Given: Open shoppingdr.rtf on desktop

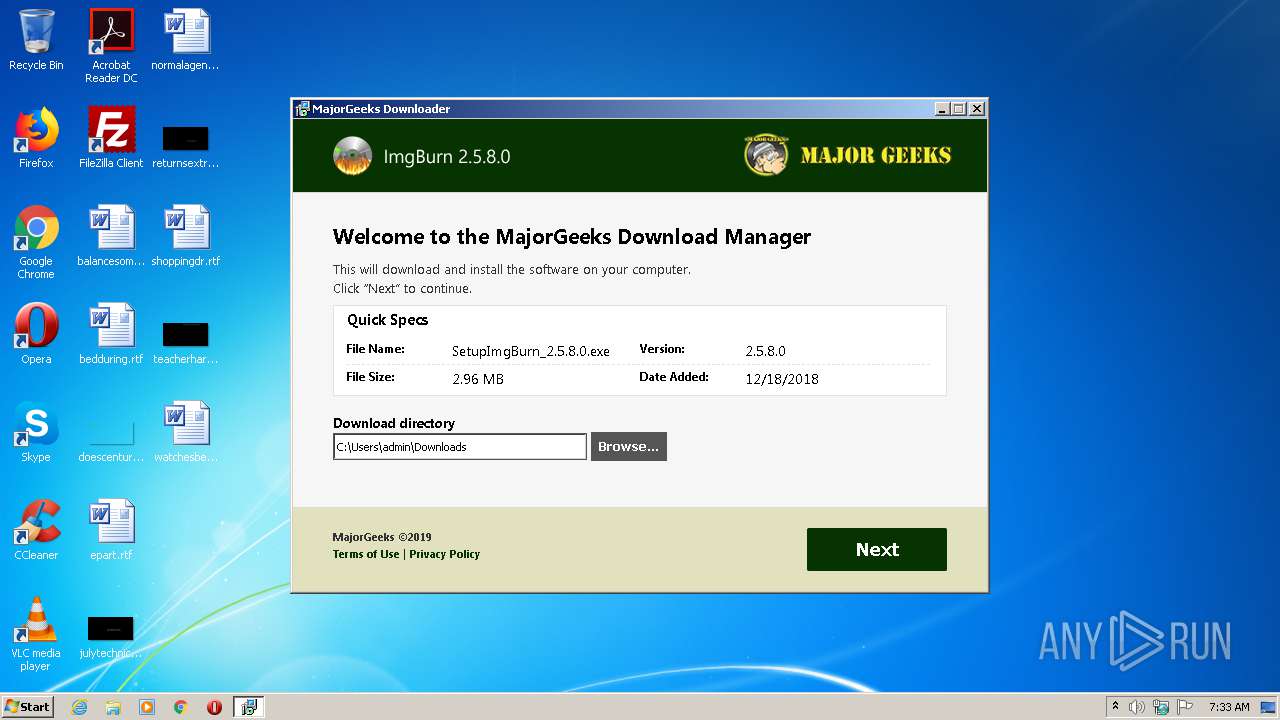Looking at the screenshot, I should pyautogui.click(x=185, y=236).
